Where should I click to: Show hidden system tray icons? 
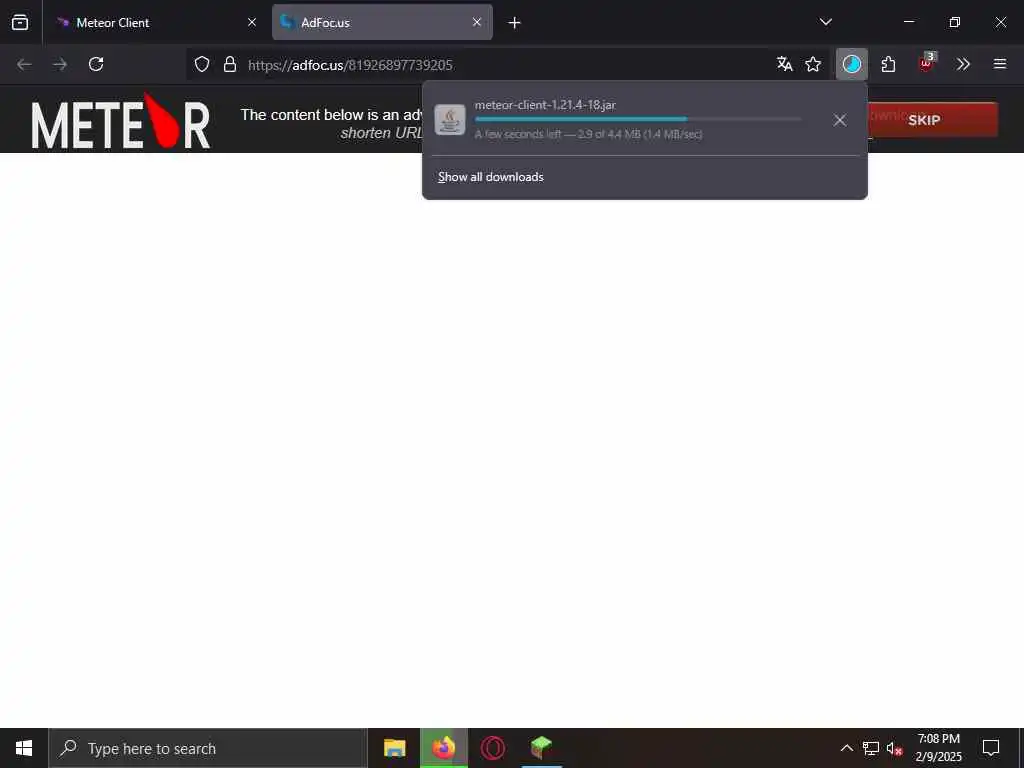click(846, 748)
